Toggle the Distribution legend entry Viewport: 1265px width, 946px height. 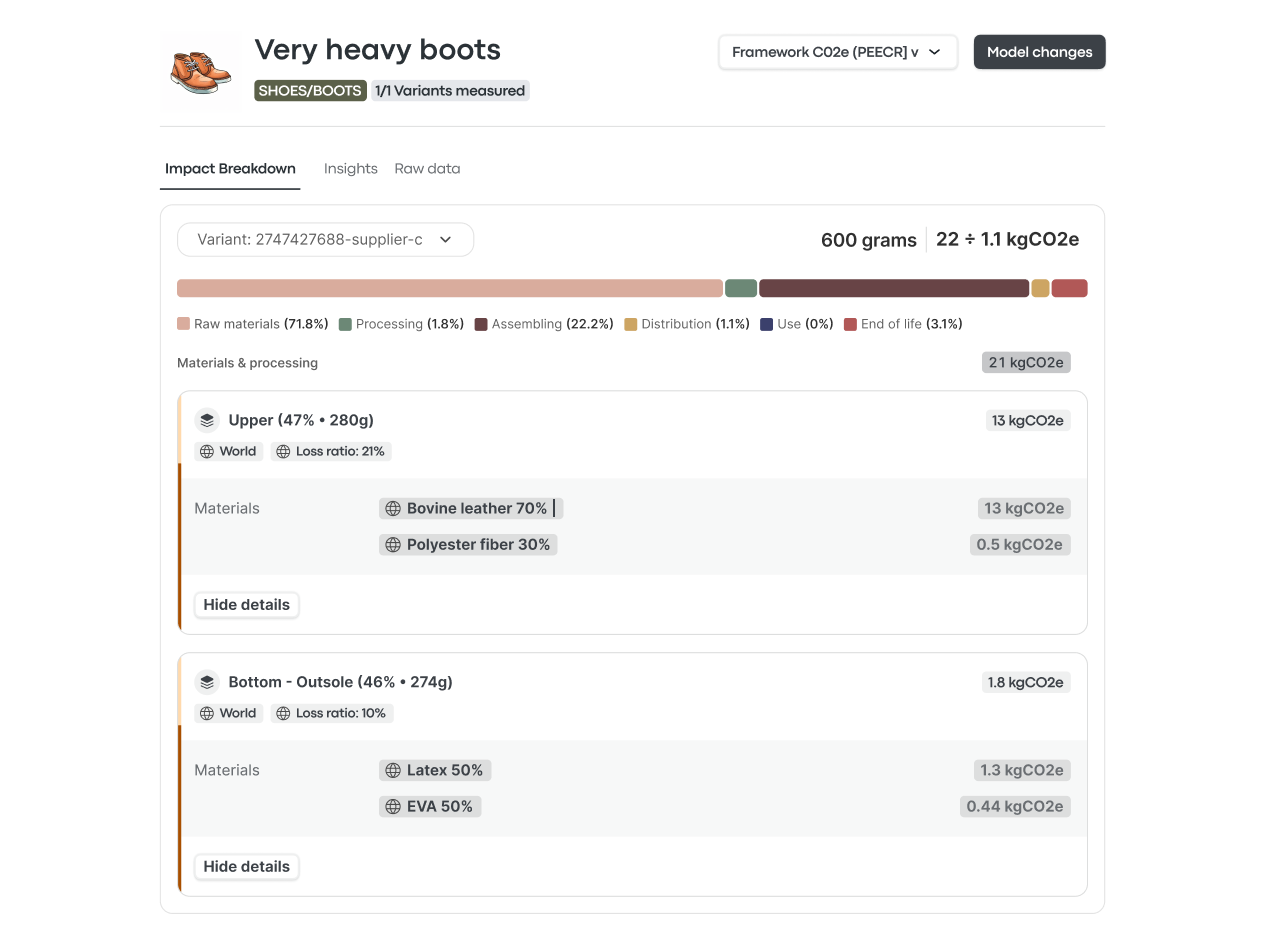pos(685,324)
